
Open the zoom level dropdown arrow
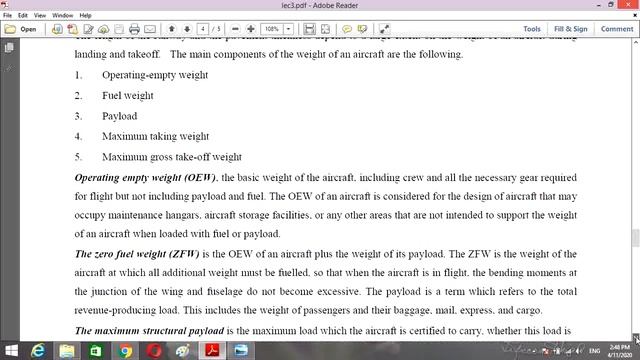pos(288,29)
